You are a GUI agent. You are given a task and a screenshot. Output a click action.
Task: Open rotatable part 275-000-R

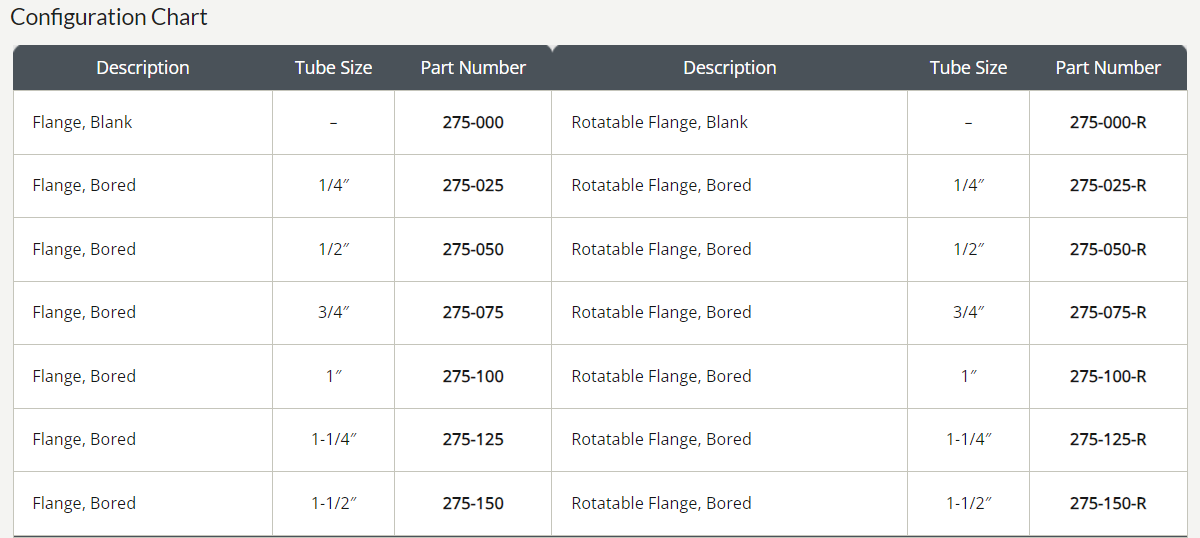(x=1108, y=123)
